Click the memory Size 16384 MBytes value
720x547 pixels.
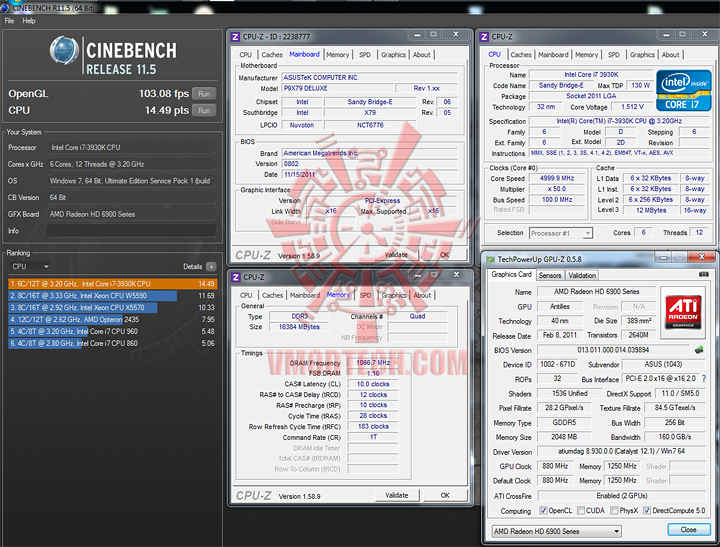(x=299, y=327)
